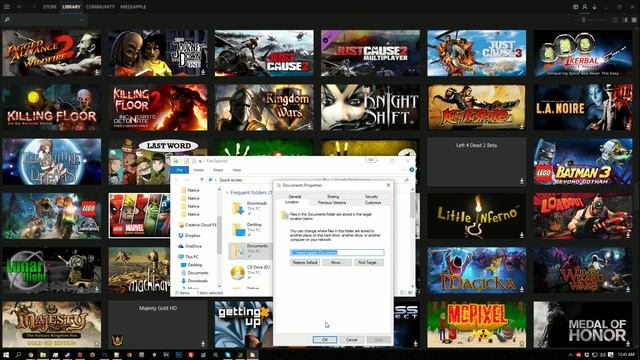
Task: Open Customize tab in Documents Properties
Action: click(373, 202)
